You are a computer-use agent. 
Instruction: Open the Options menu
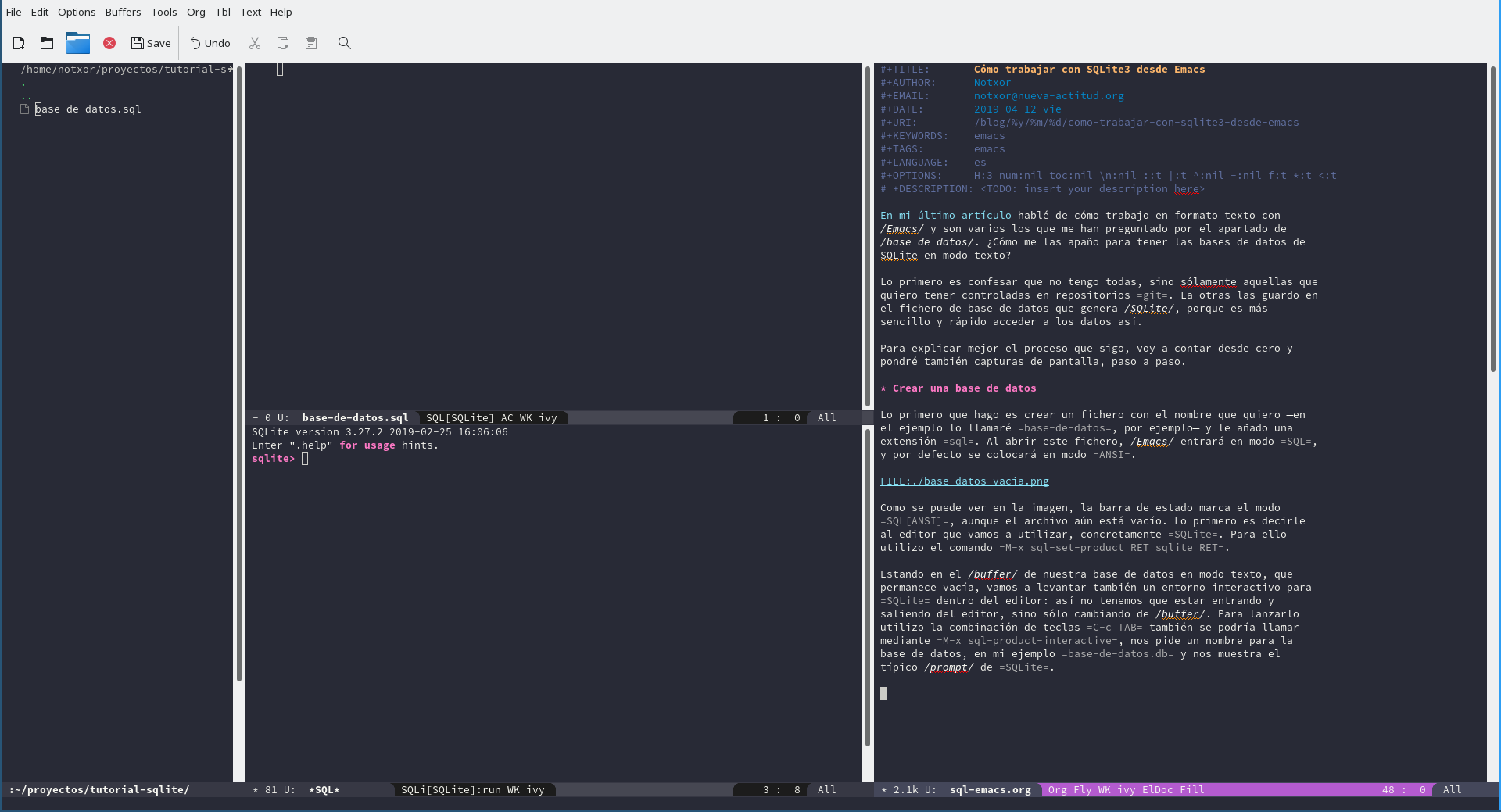tap(77, 12)
